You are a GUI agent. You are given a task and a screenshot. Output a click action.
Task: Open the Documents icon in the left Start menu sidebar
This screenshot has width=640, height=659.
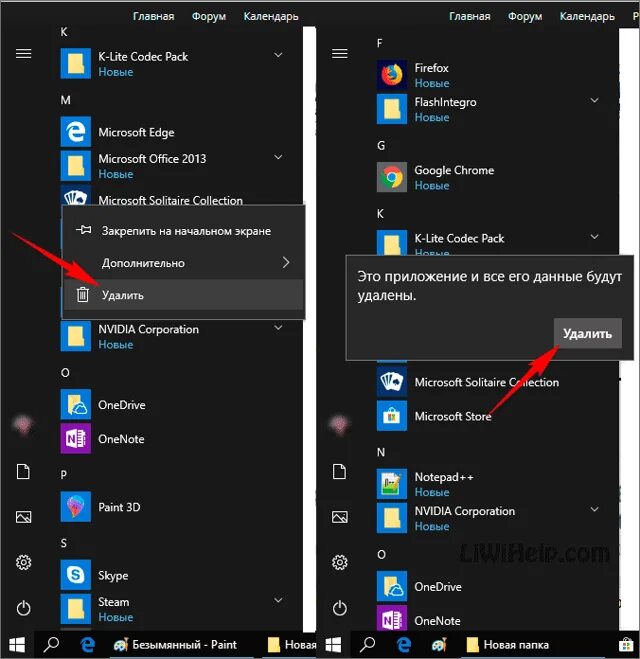point(24,472)
